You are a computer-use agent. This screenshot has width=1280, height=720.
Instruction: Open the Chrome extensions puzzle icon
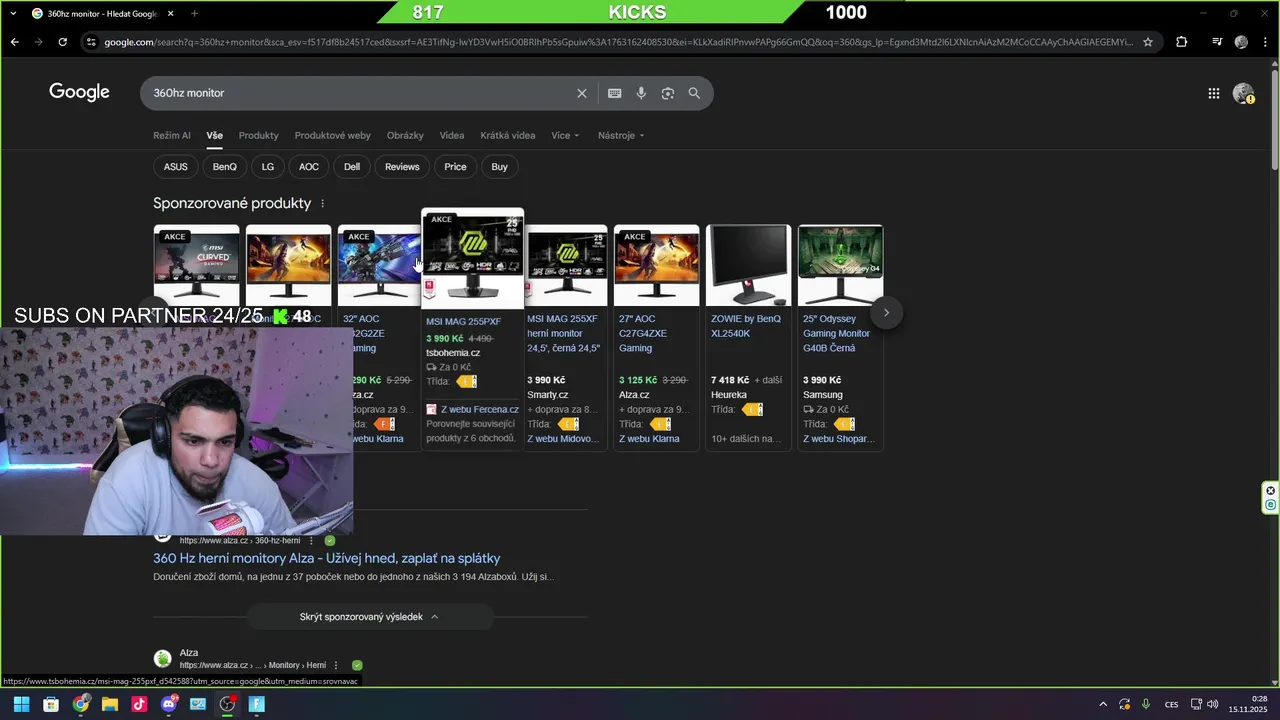tap(1181, 42)
